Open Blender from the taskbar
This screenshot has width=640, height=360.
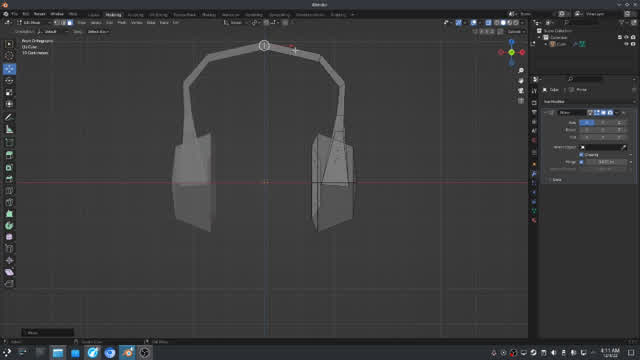coord(127,353)
